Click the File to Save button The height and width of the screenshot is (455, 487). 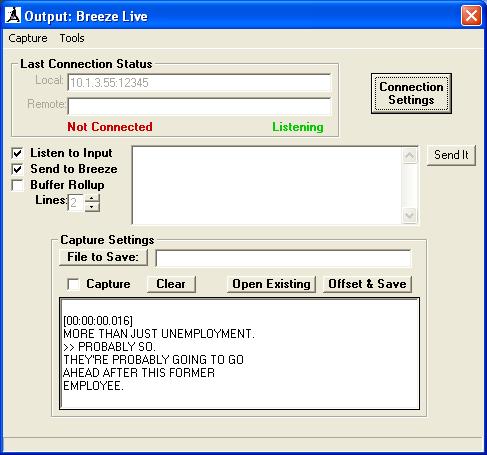(x=103, y=257)
